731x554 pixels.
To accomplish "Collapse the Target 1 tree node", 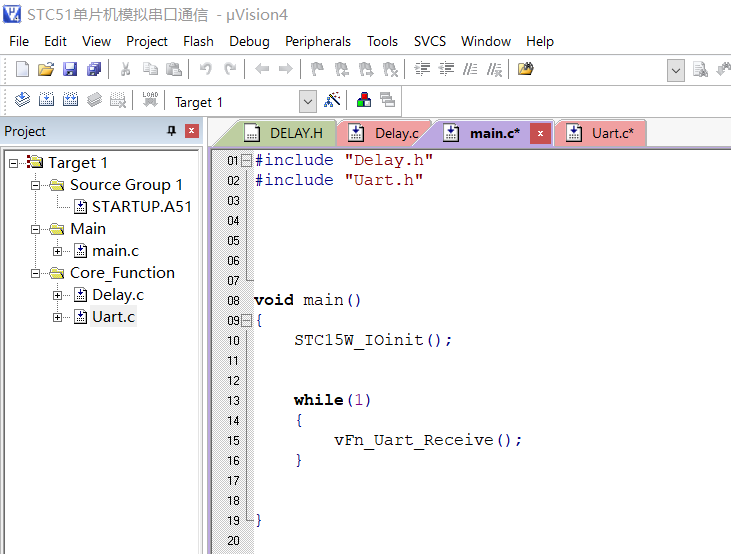I will (14, 163).
